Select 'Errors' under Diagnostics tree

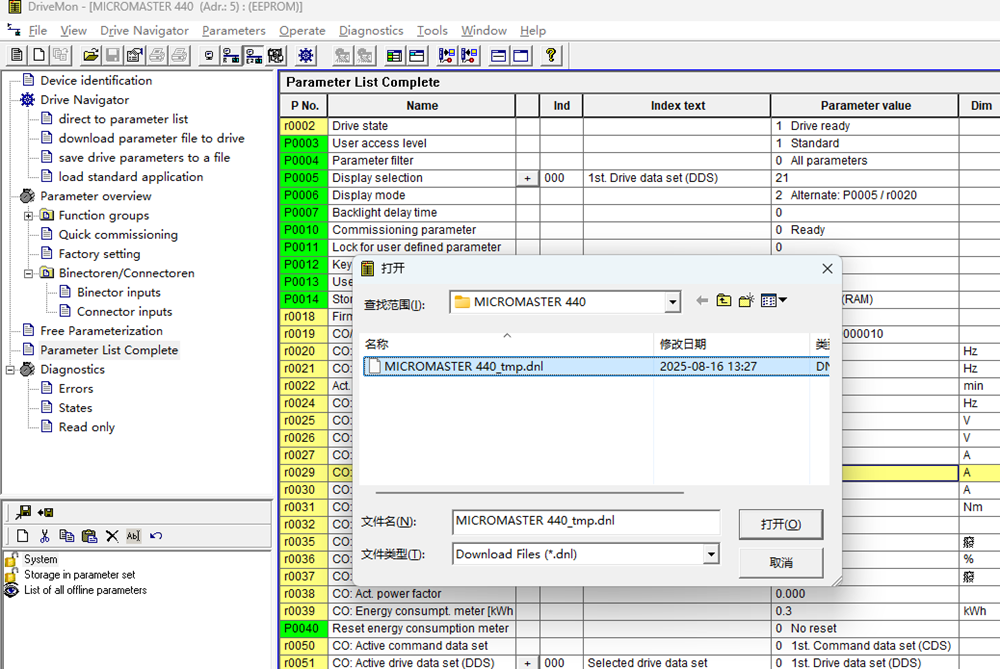(76, 388)
